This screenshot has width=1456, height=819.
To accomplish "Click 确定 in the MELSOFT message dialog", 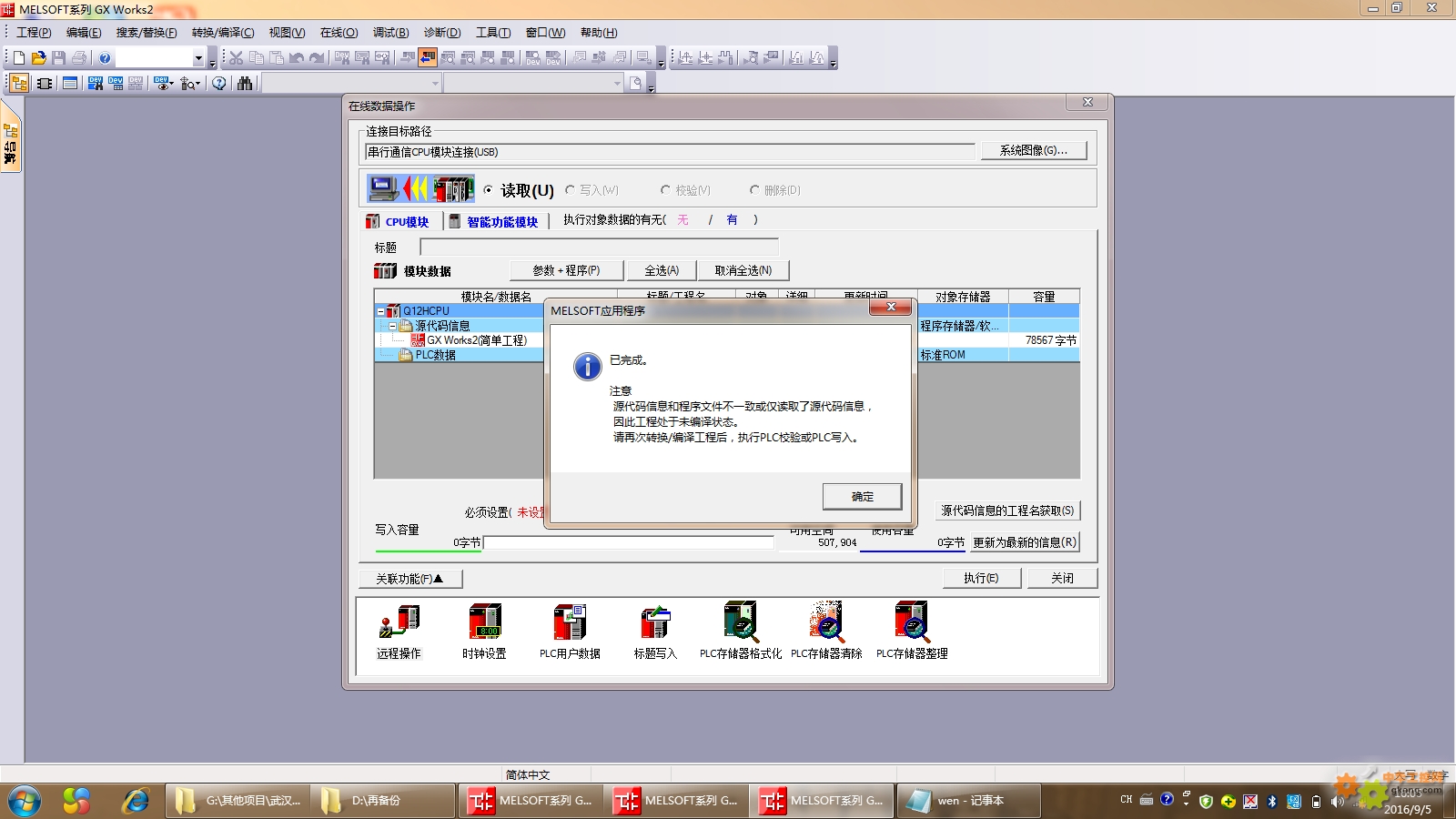I will [x=863, y=496].
